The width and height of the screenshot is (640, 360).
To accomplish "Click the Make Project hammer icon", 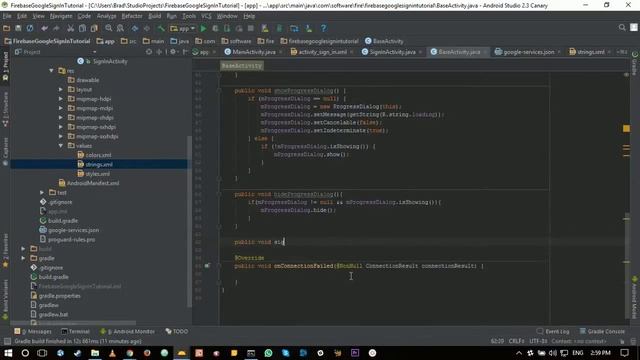I will 161,28.
